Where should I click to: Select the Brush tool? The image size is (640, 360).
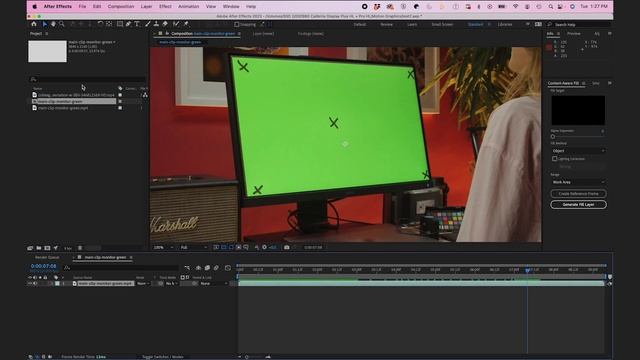(x=148, y=24)
